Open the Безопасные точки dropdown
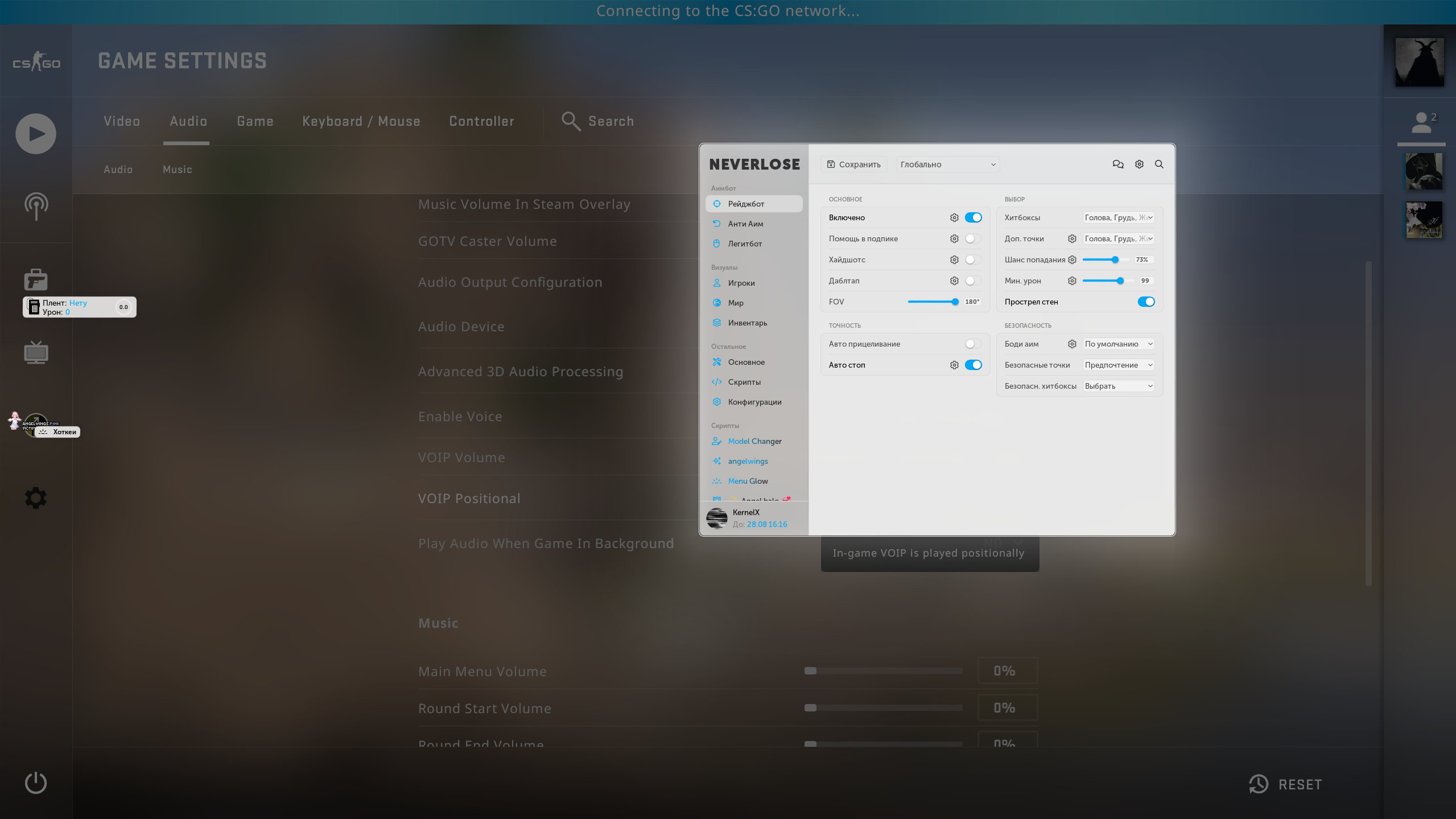Screen dimensions: 1456x819 (1119, 365)
